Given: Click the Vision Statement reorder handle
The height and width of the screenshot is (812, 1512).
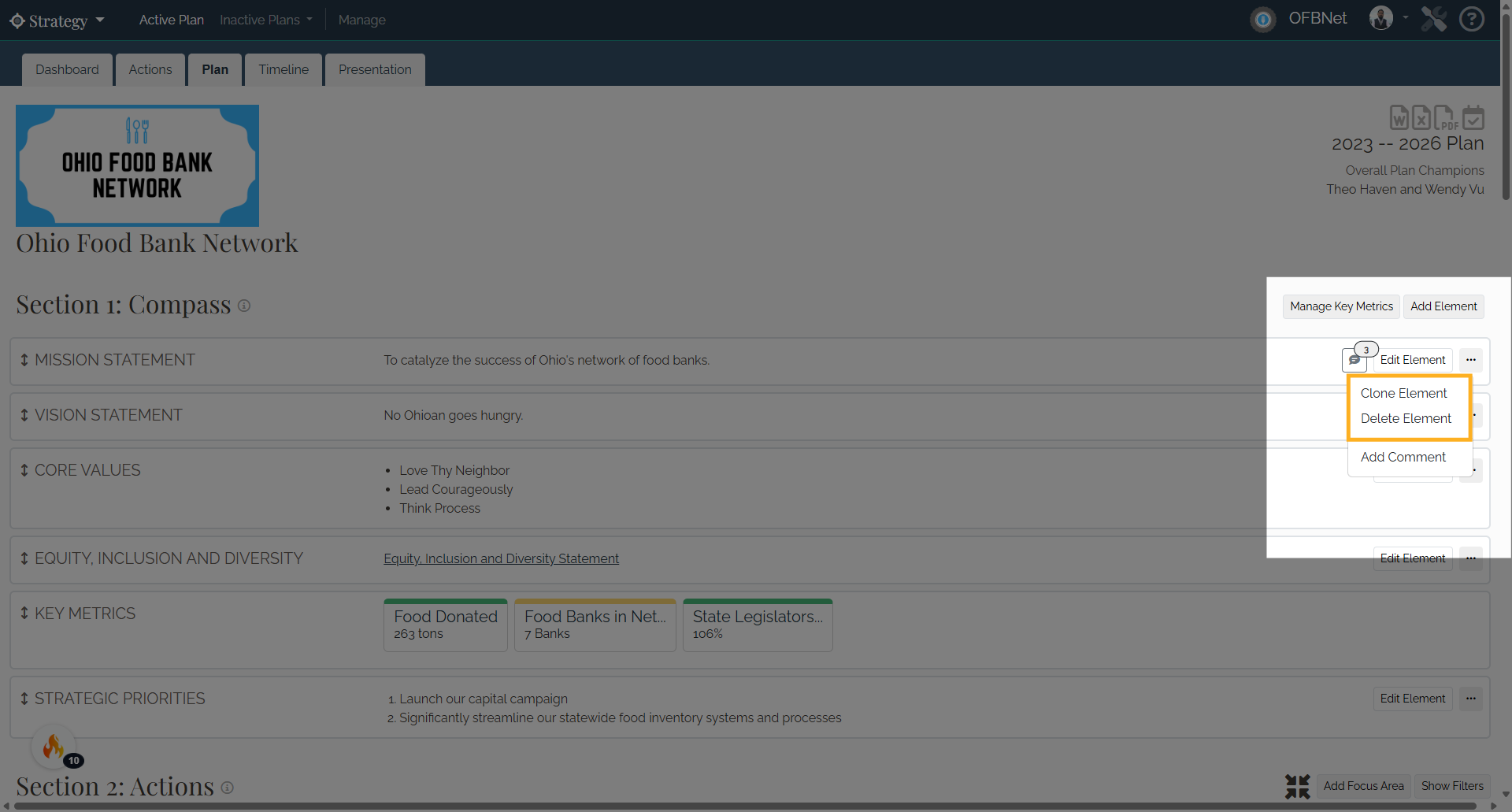Looking at the screenshot, I should coord(24,415).
